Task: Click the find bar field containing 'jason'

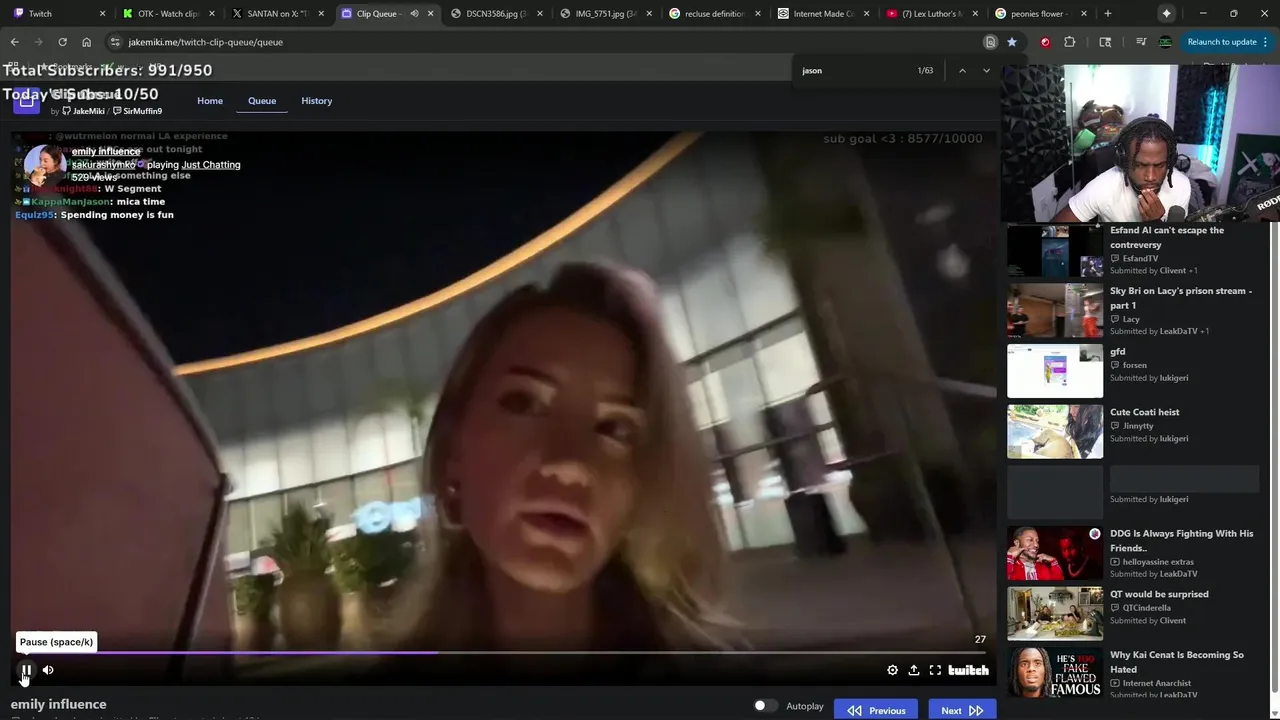Action: (855, 71)
